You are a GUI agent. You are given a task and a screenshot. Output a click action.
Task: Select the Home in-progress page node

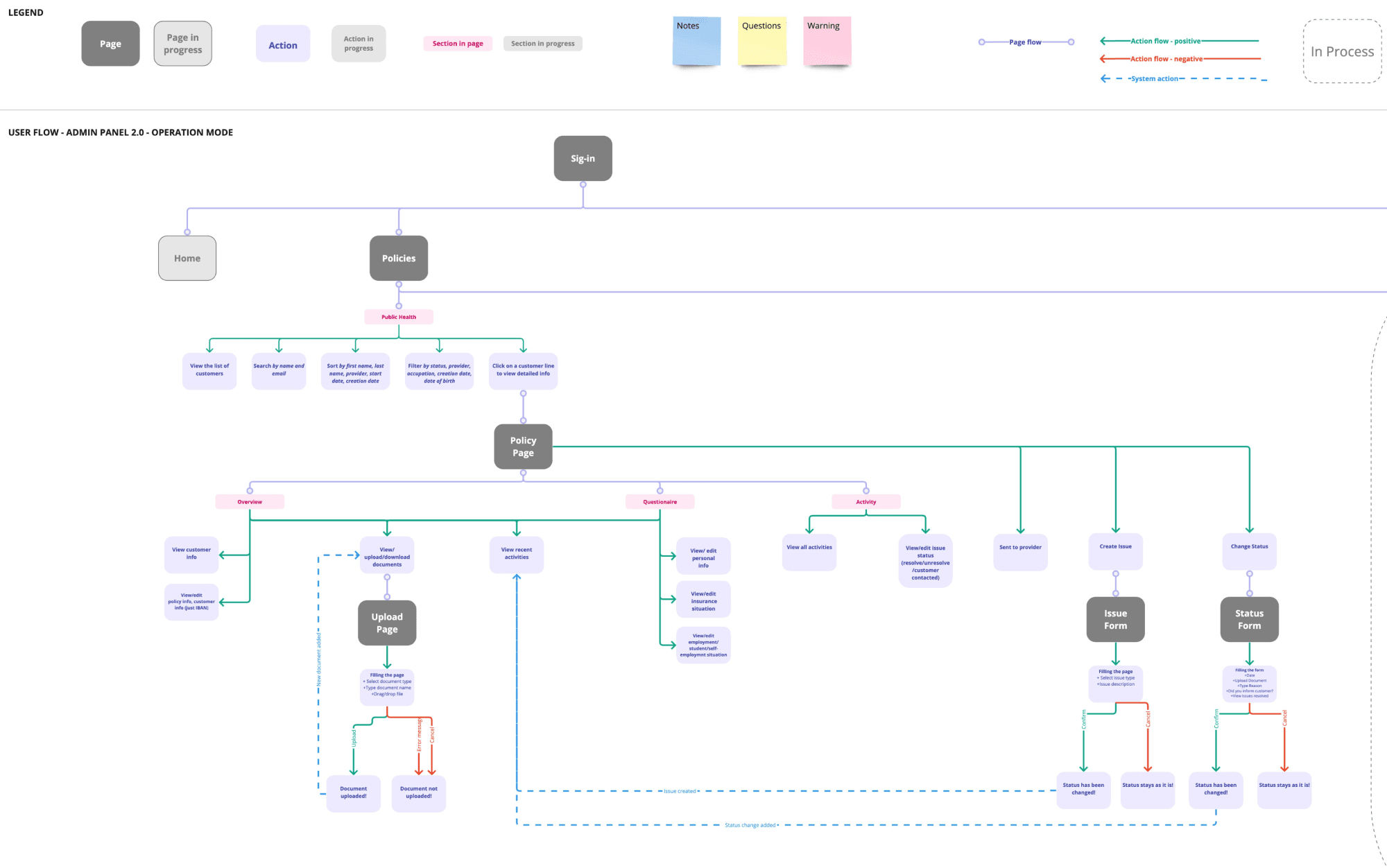pyautogui.click(x=187, y=258)
